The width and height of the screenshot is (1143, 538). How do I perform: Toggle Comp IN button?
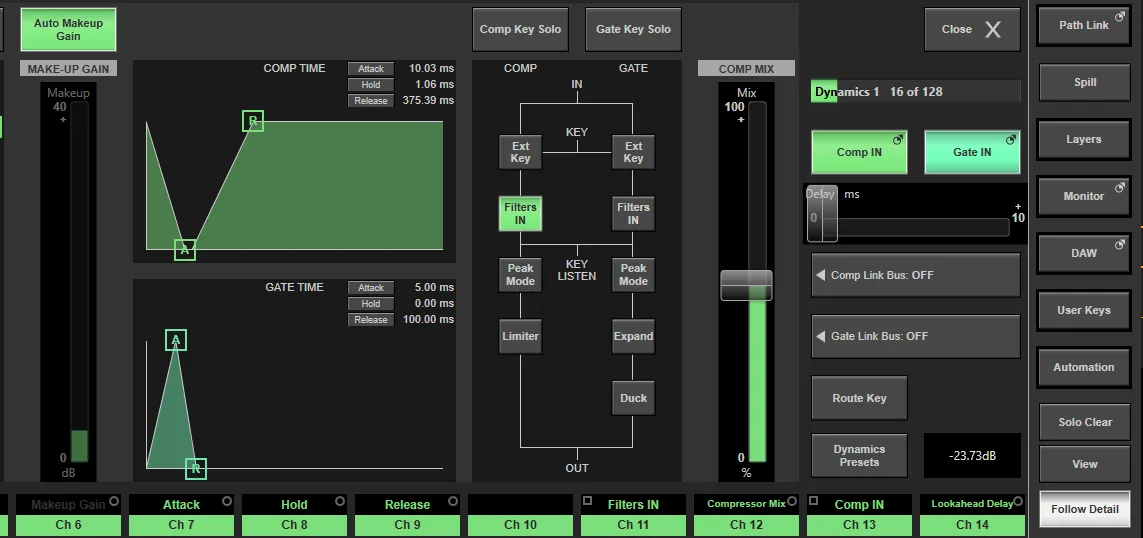(859, 152)
